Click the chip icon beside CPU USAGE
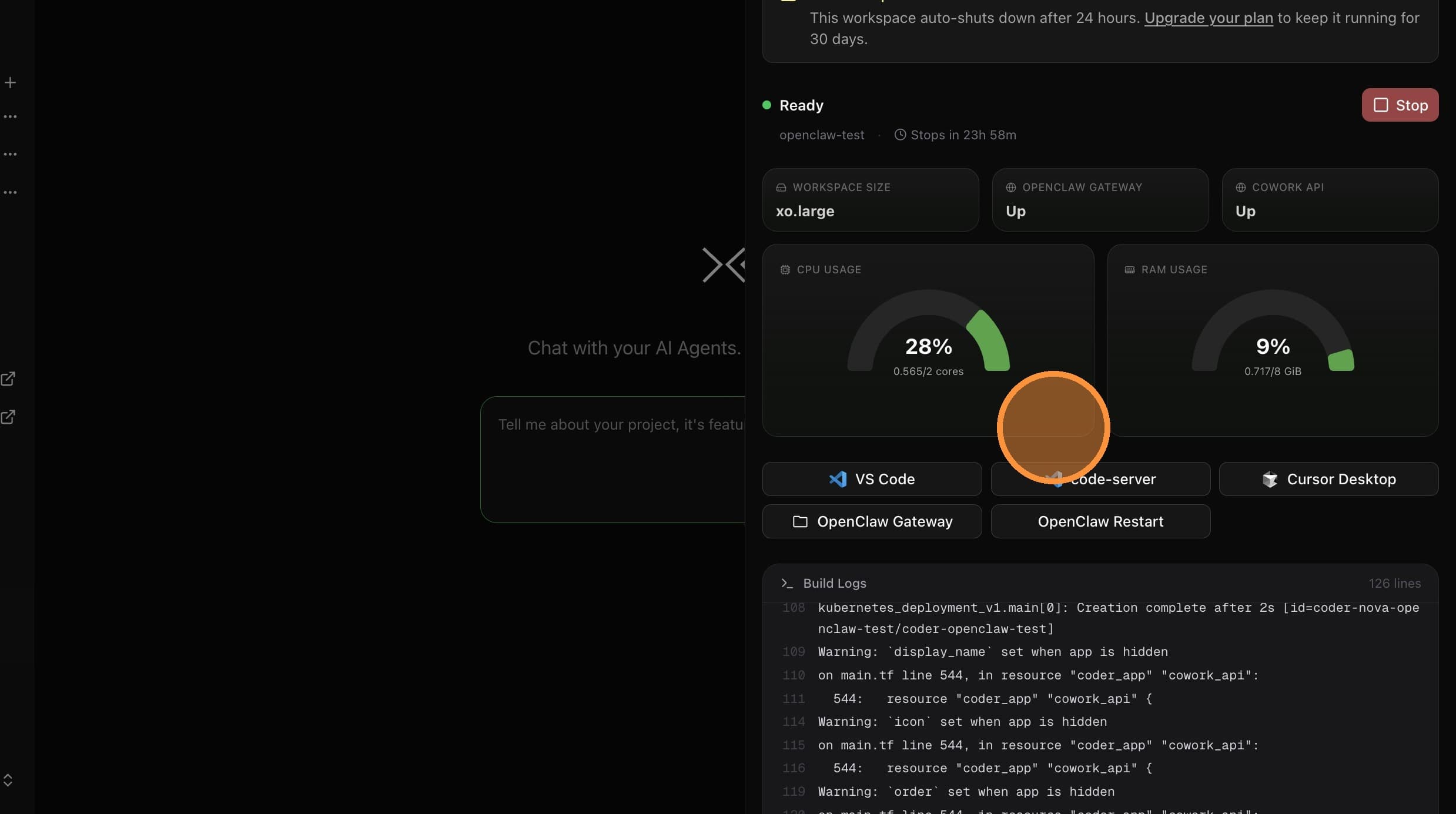 pyautogui.click(x=785, y=270)
